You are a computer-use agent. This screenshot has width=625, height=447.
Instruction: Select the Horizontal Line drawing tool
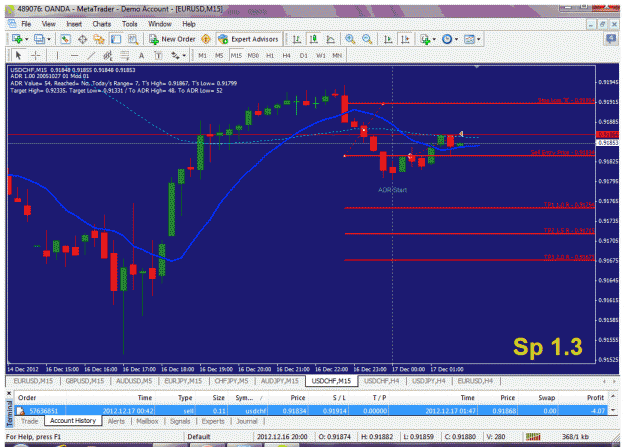(x=74, y=55)
